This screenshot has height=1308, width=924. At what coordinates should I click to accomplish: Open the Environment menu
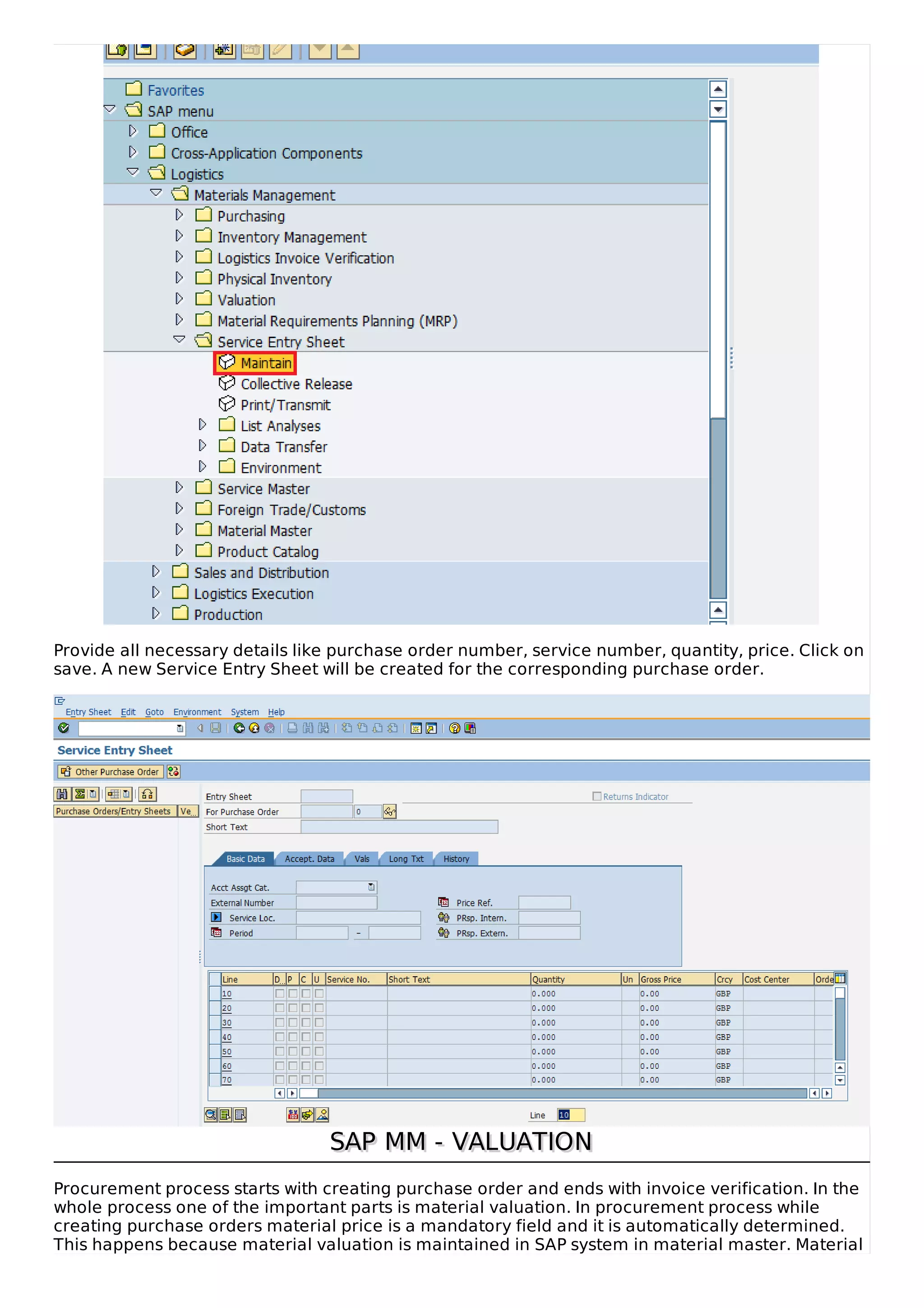[x=197, y=711]
